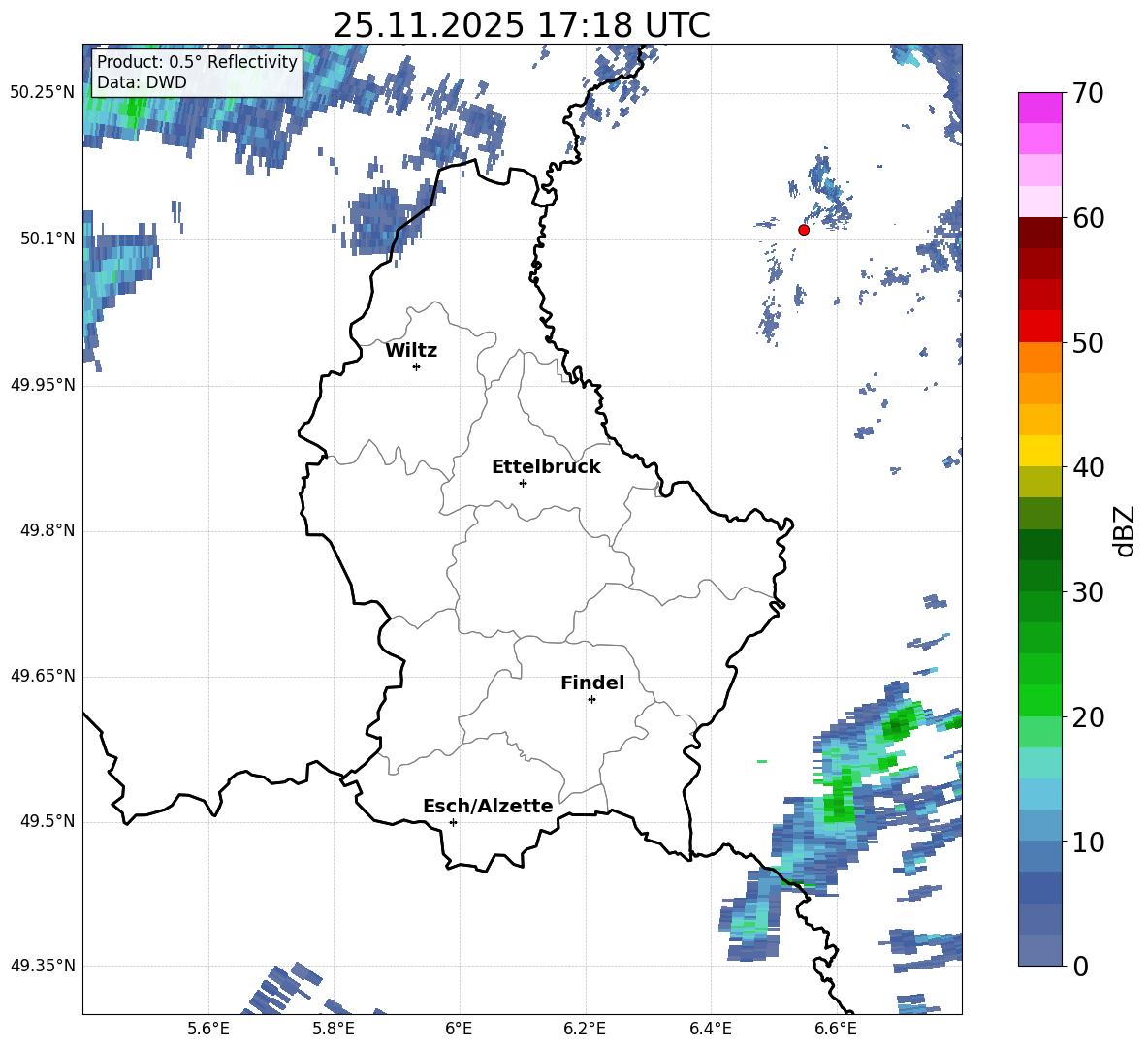Screen dimensions: 1148x1048
Task: Click the 50.1°N latitude label
Action: 48,238
